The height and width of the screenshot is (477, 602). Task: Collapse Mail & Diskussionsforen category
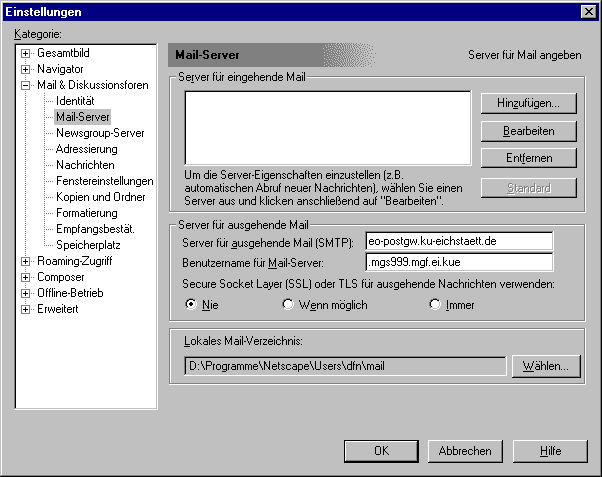coord(26,85)
